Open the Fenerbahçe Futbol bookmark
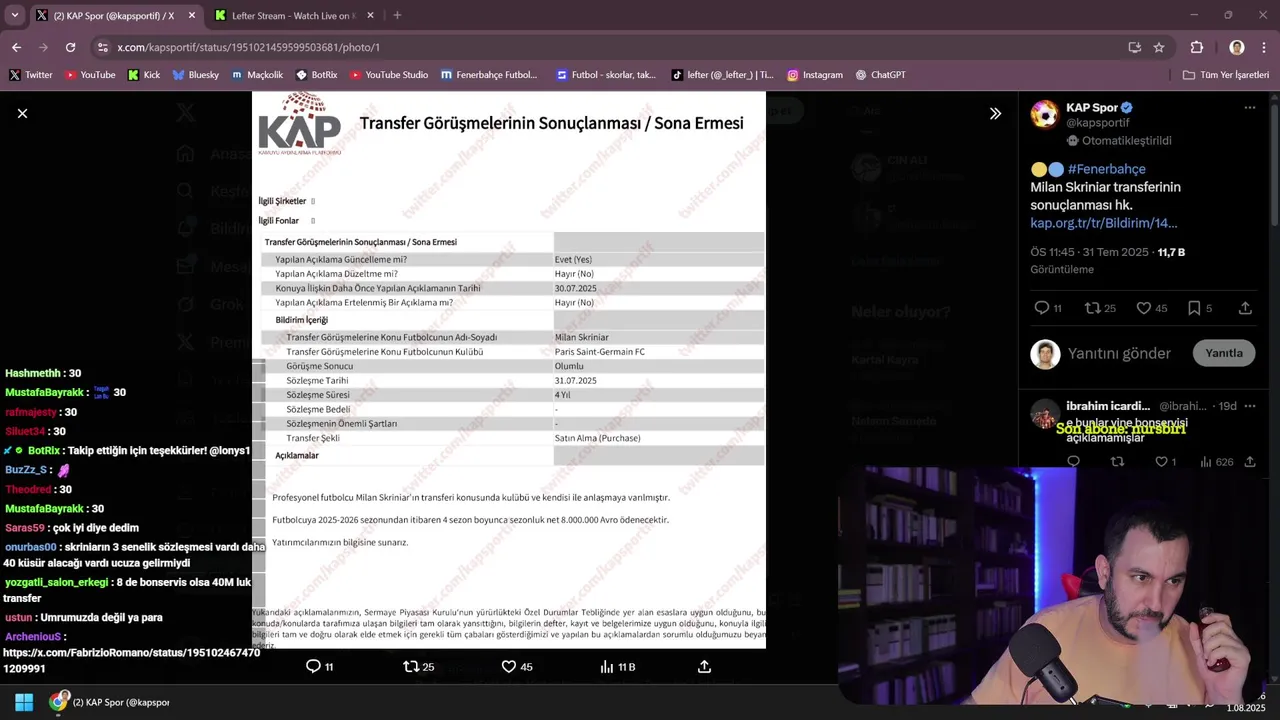The height and width of the screenshot is (720, 1280). (489, 75)
